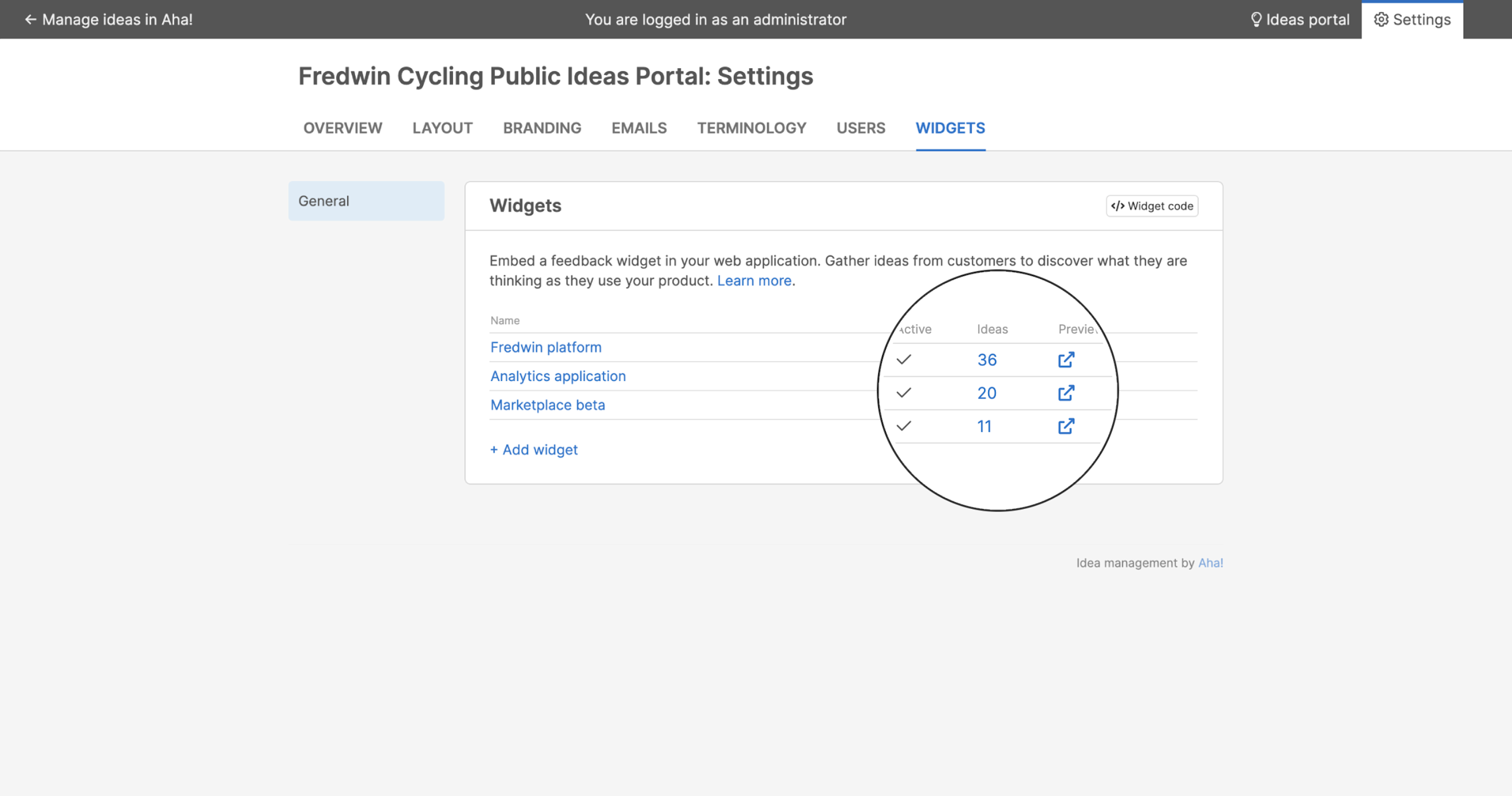Toggle active checkmark for Fredwin platform
1512x796 pixels.
click(904, 359)
